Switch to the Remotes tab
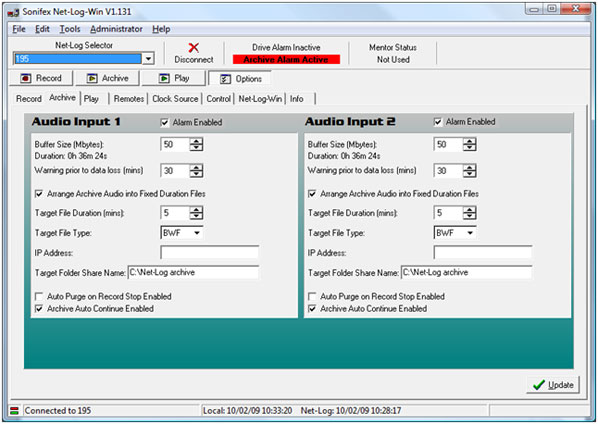598x424 pixels. (129, 99)
